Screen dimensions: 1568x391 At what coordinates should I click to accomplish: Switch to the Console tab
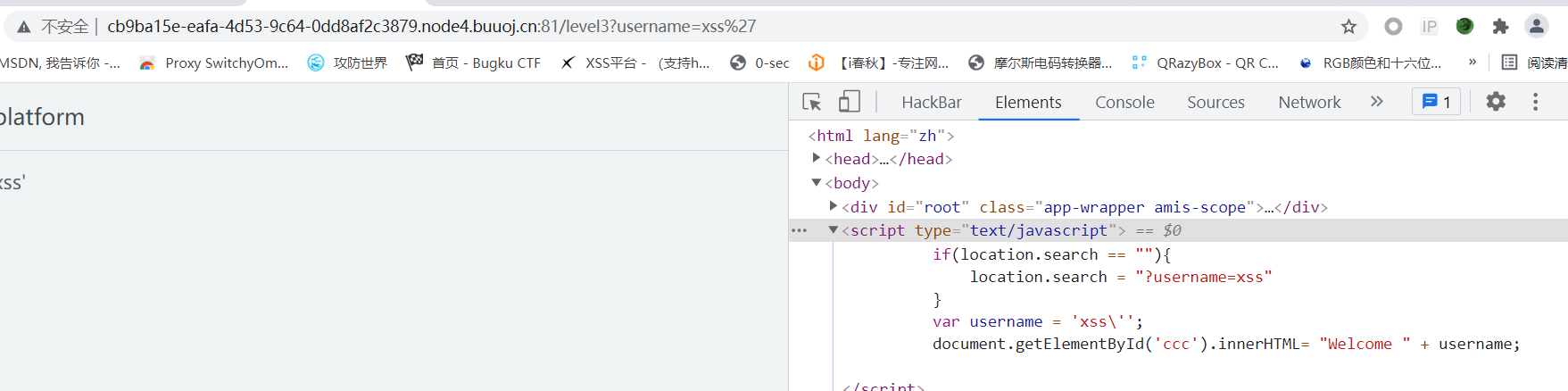point(1124,103)
